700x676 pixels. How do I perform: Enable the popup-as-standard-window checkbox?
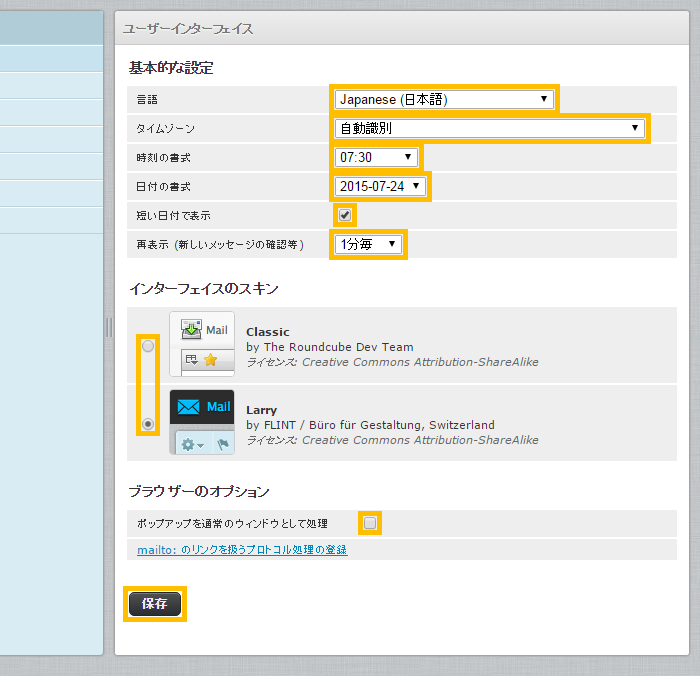[370, 522]
